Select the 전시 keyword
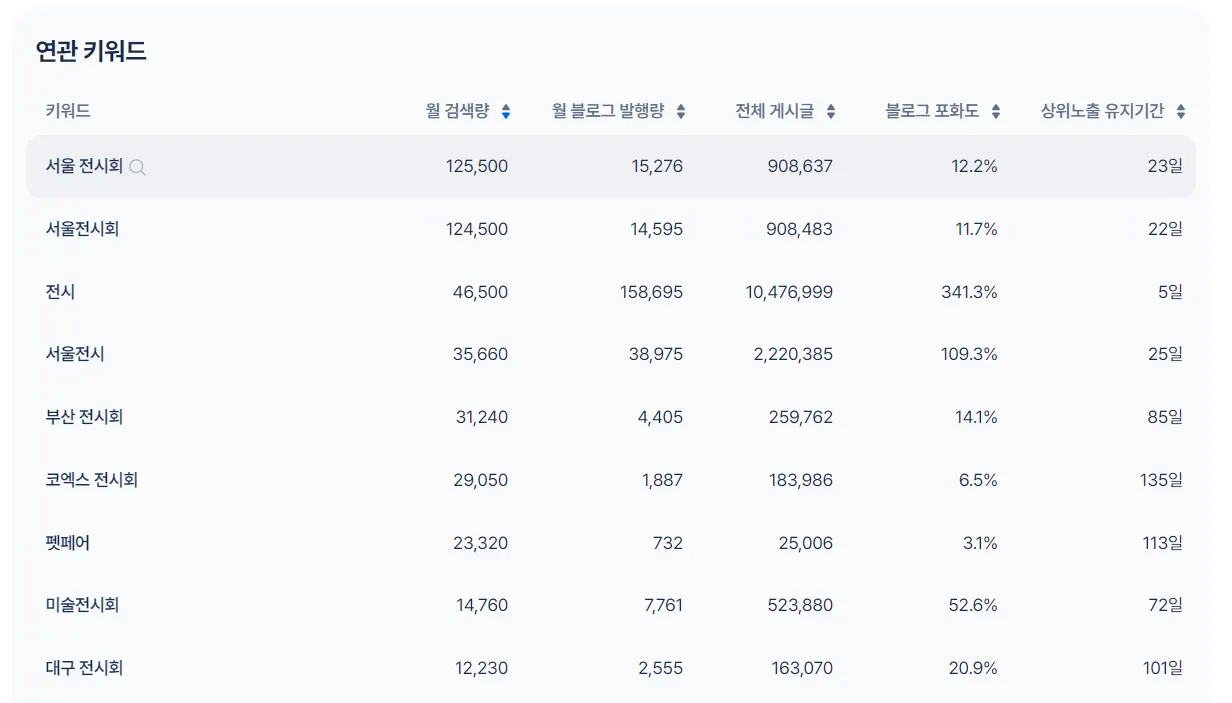Viewport: 1232px width, 703px height. pyautogui.click(x=60, y=292)
